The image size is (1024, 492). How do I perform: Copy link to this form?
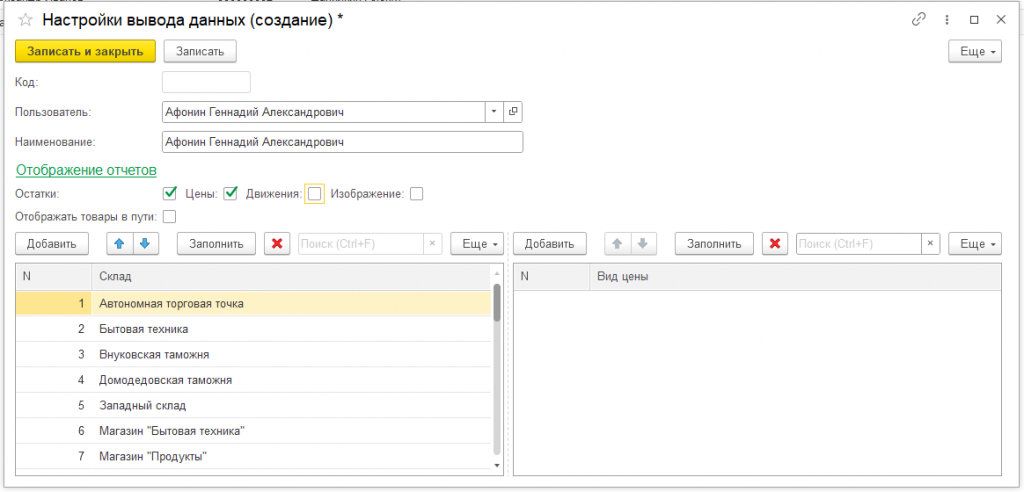pos(919,20)
